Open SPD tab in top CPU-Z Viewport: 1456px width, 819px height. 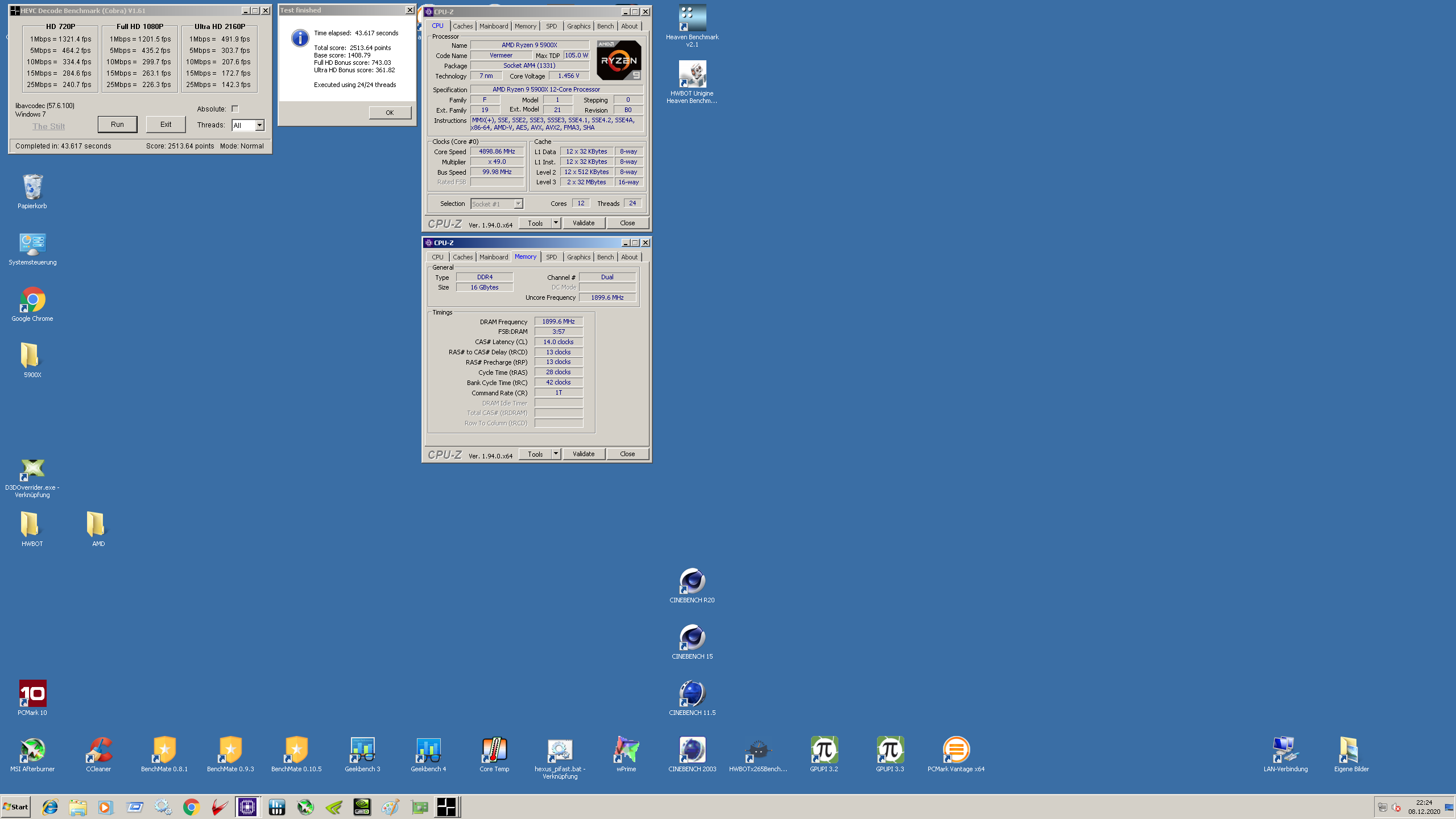pos(552,26)
